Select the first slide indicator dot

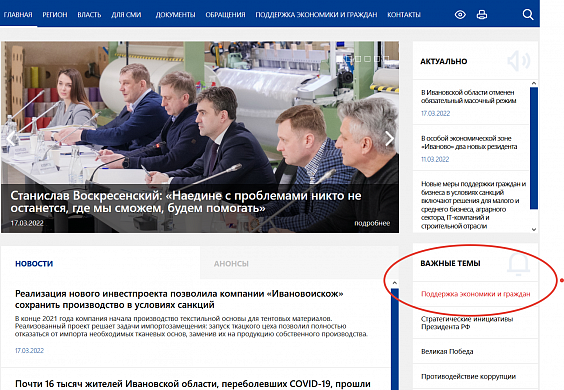tap(340, 58)
